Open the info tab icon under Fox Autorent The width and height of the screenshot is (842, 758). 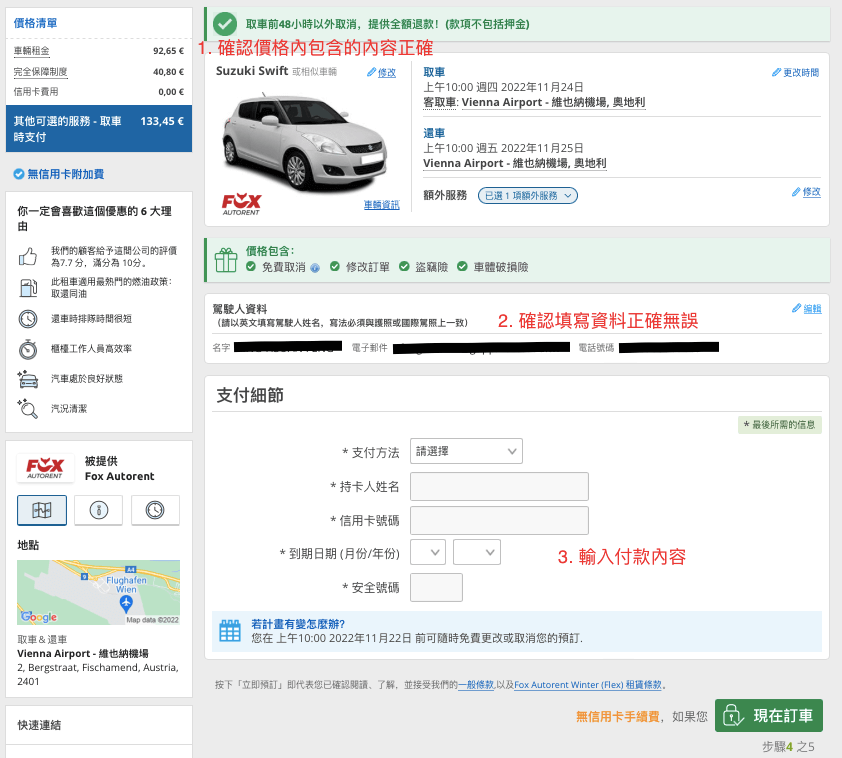(x=98, y=510)
